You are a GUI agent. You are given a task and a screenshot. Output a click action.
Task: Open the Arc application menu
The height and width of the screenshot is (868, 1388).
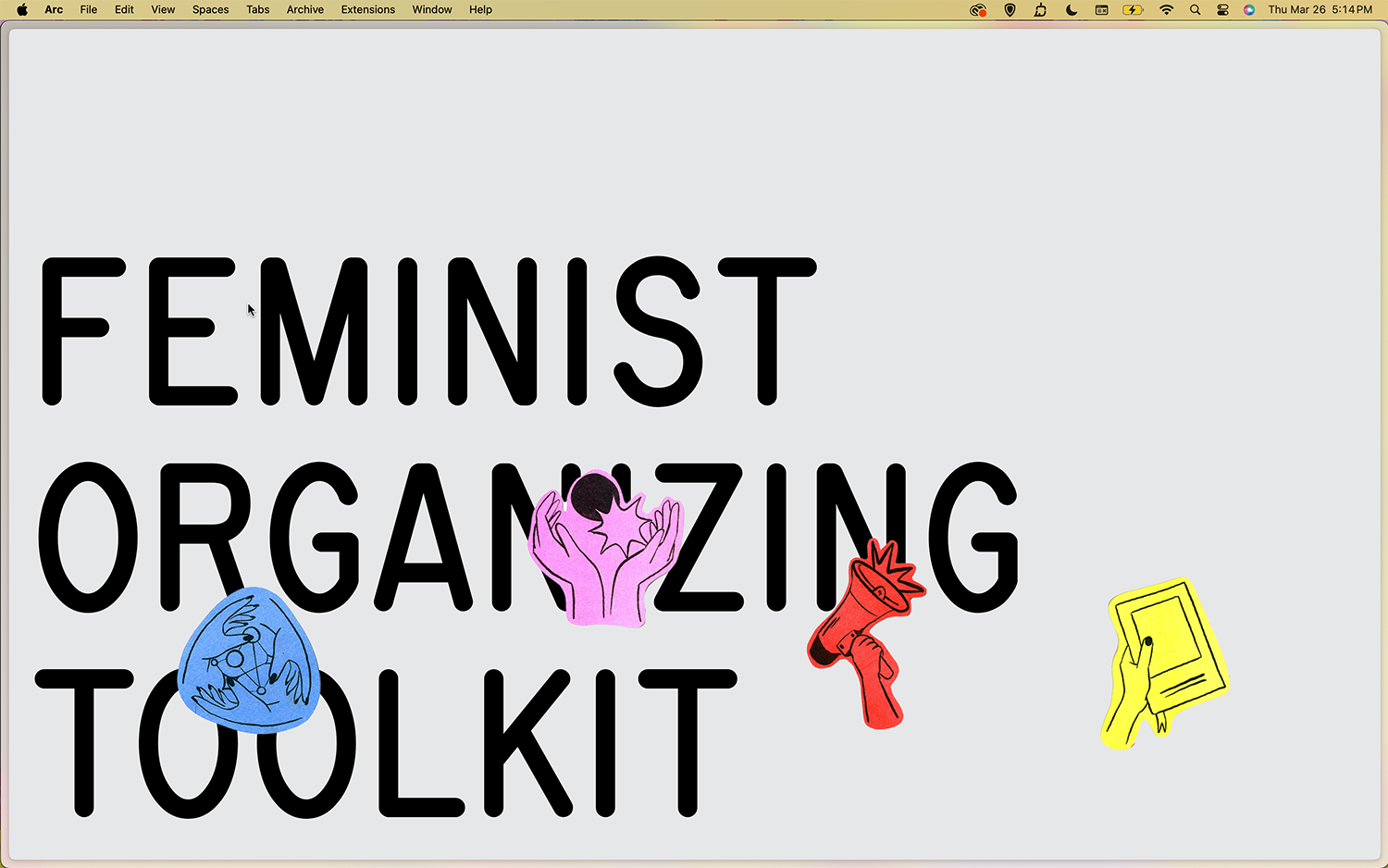[54, 10]
